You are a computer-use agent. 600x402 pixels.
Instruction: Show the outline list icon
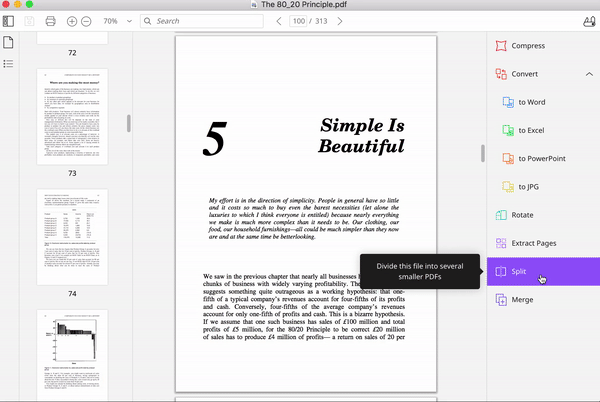point(8,63)
